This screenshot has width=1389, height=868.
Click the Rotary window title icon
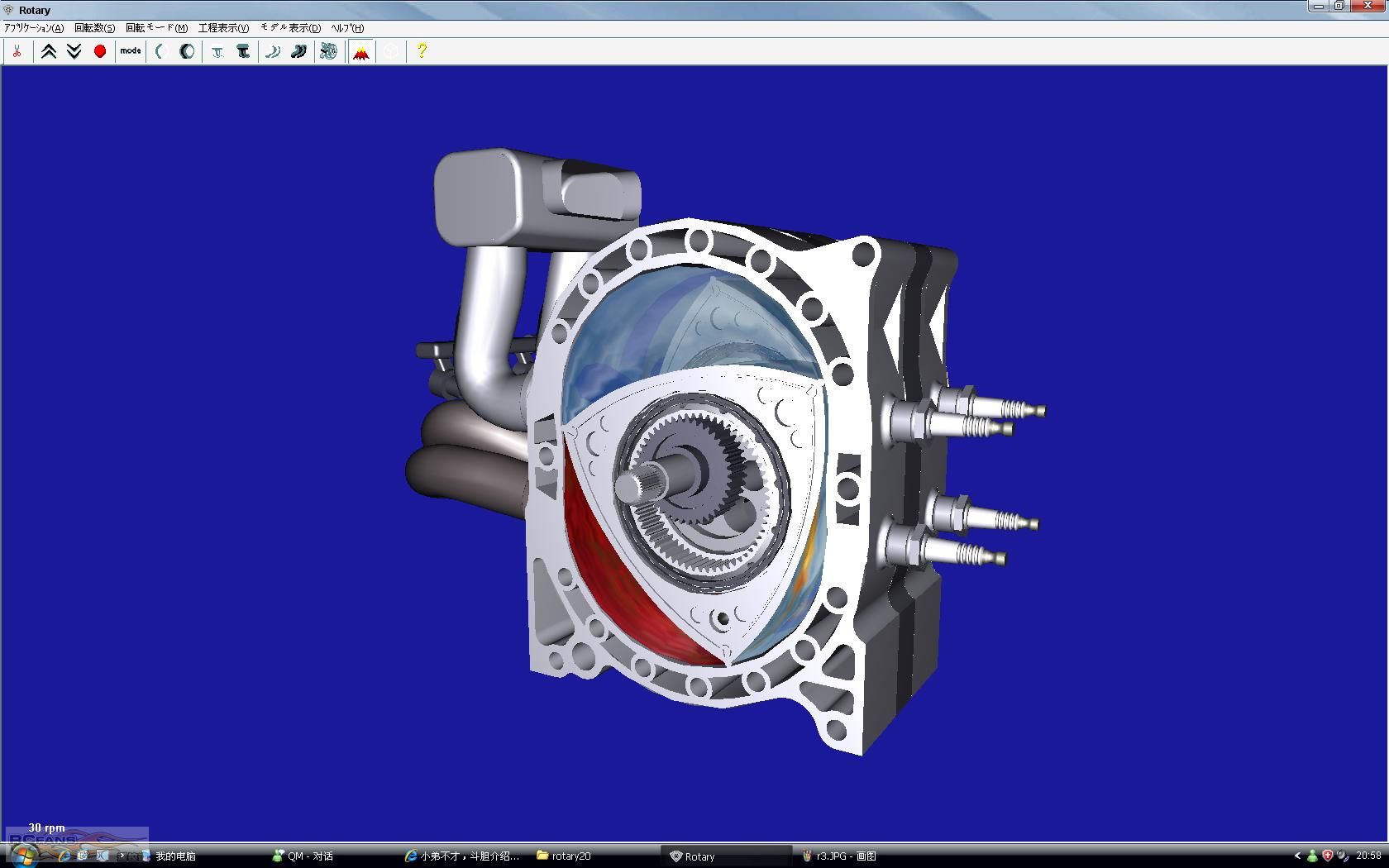click(8, 10)
